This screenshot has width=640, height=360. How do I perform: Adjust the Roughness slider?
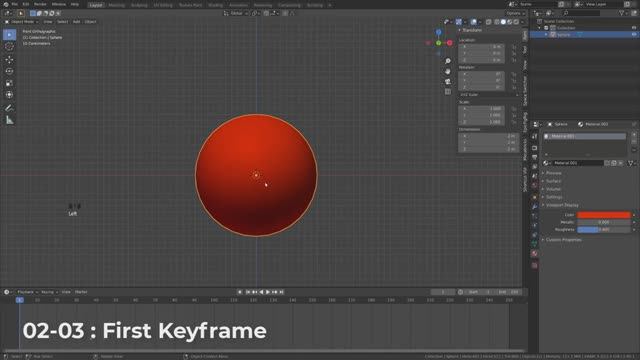pyautogui.click(x=604, y=229)
